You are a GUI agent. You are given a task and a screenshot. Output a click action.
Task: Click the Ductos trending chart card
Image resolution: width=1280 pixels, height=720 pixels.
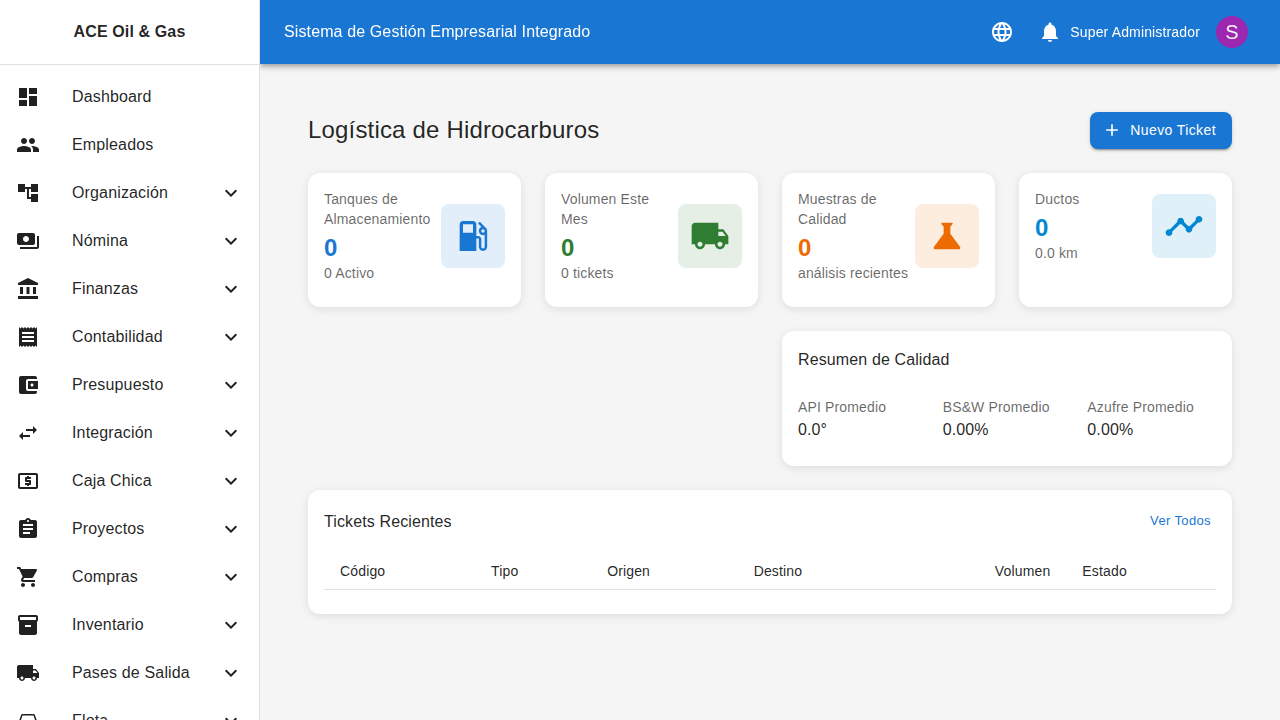pos(1183,225)
